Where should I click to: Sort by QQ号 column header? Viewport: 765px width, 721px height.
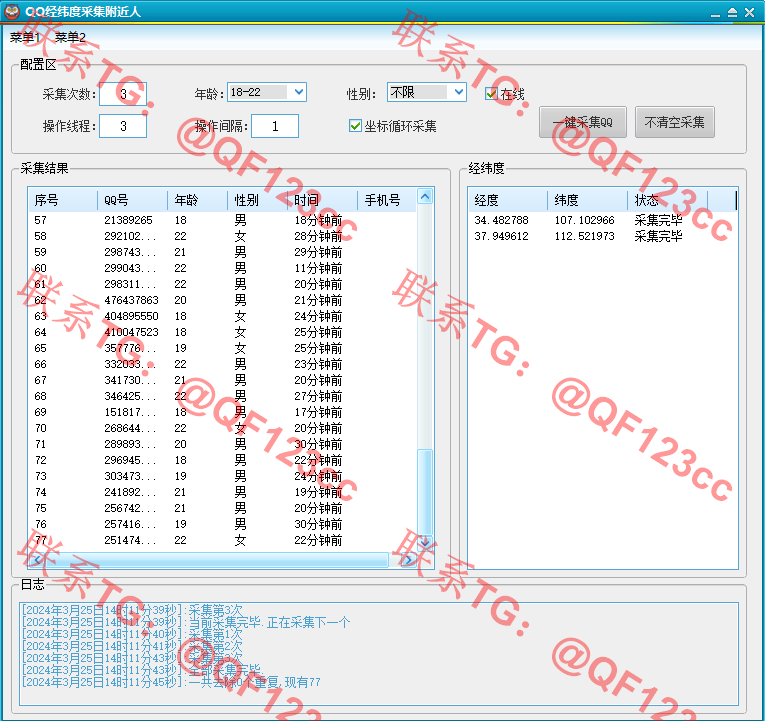(x=132, y=200)
